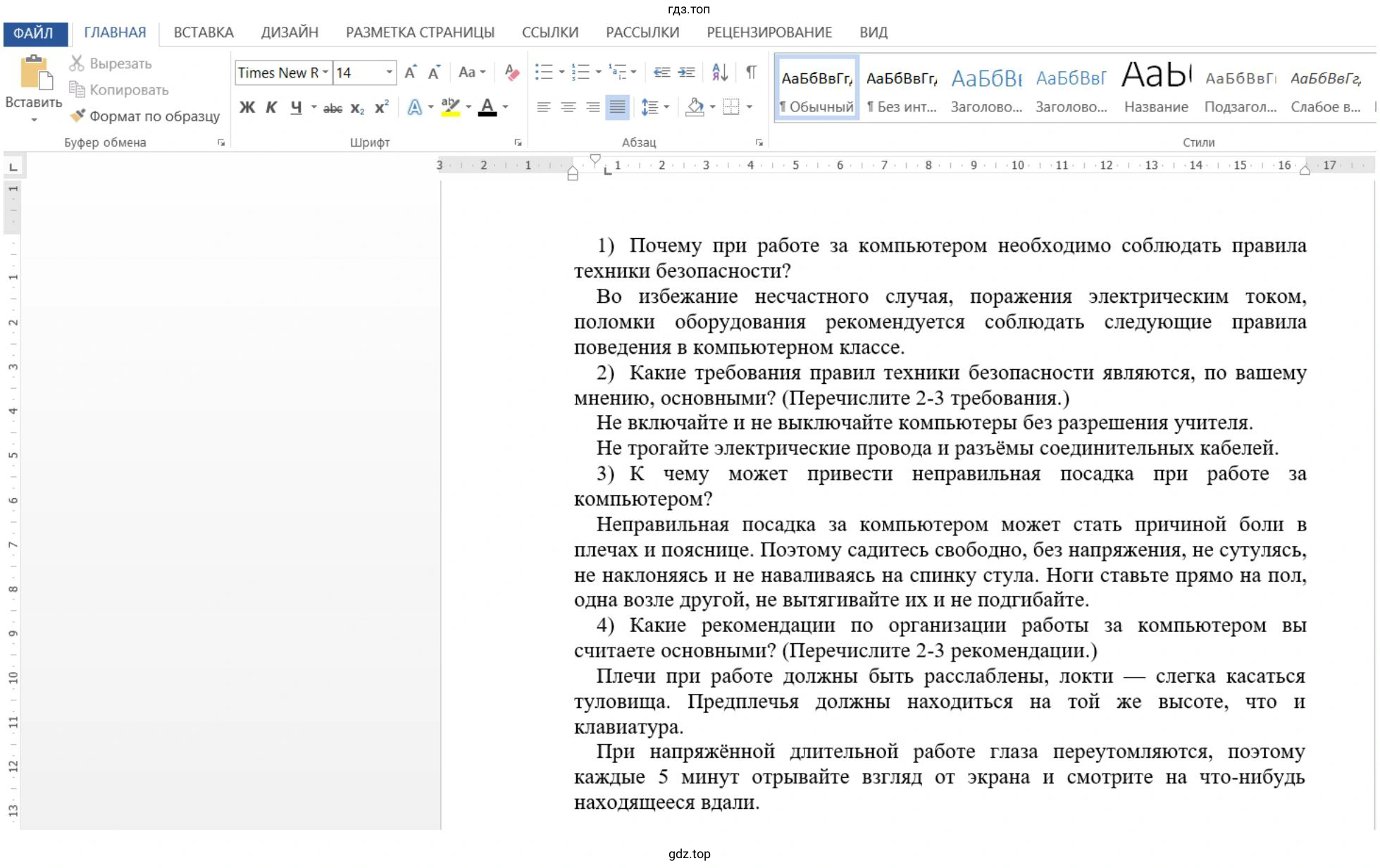Clear all formatting with eraser icon

[512, 72]
